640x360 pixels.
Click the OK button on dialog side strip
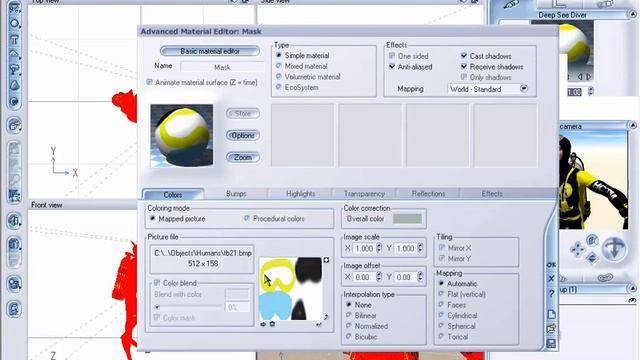tap(551, 264)
